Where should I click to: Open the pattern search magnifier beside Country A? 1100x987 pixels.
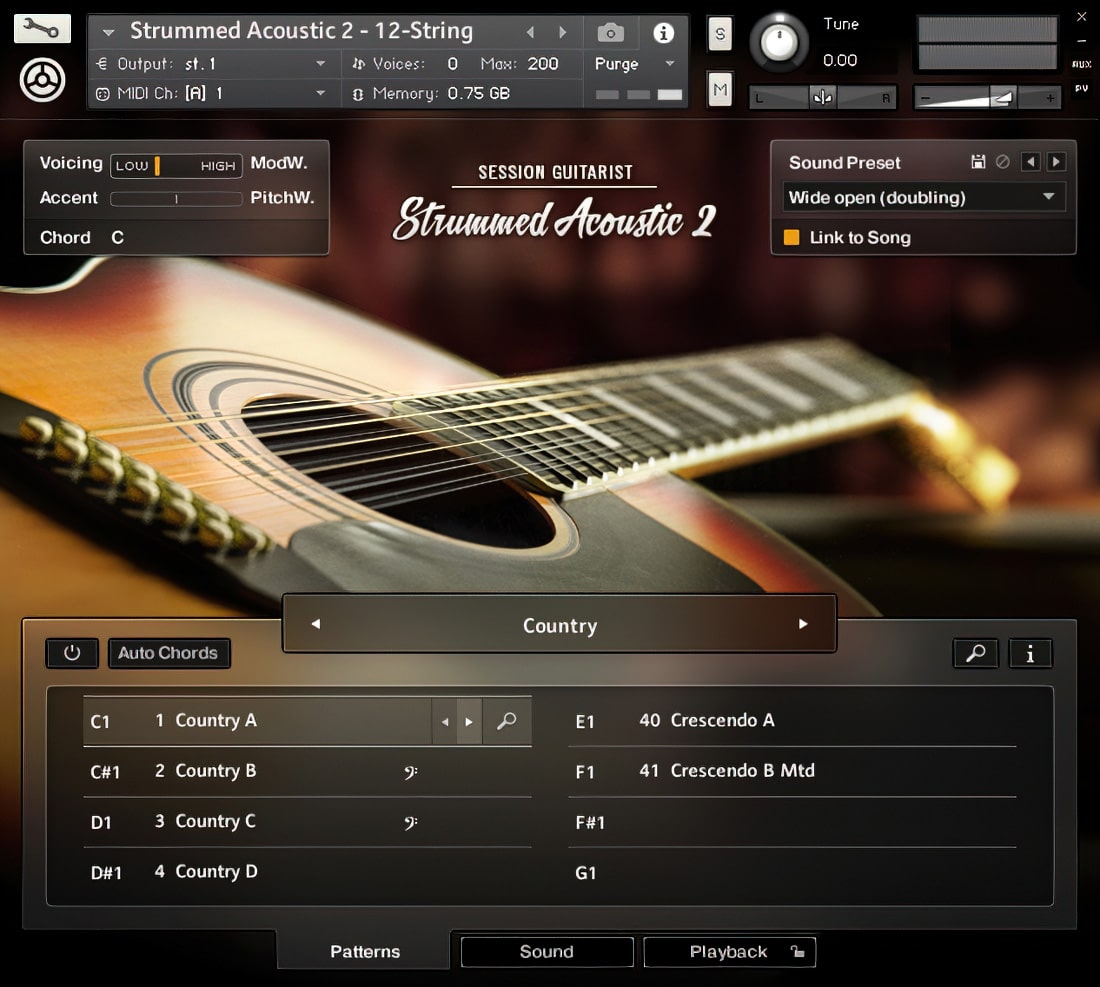[x=506, y=721]
